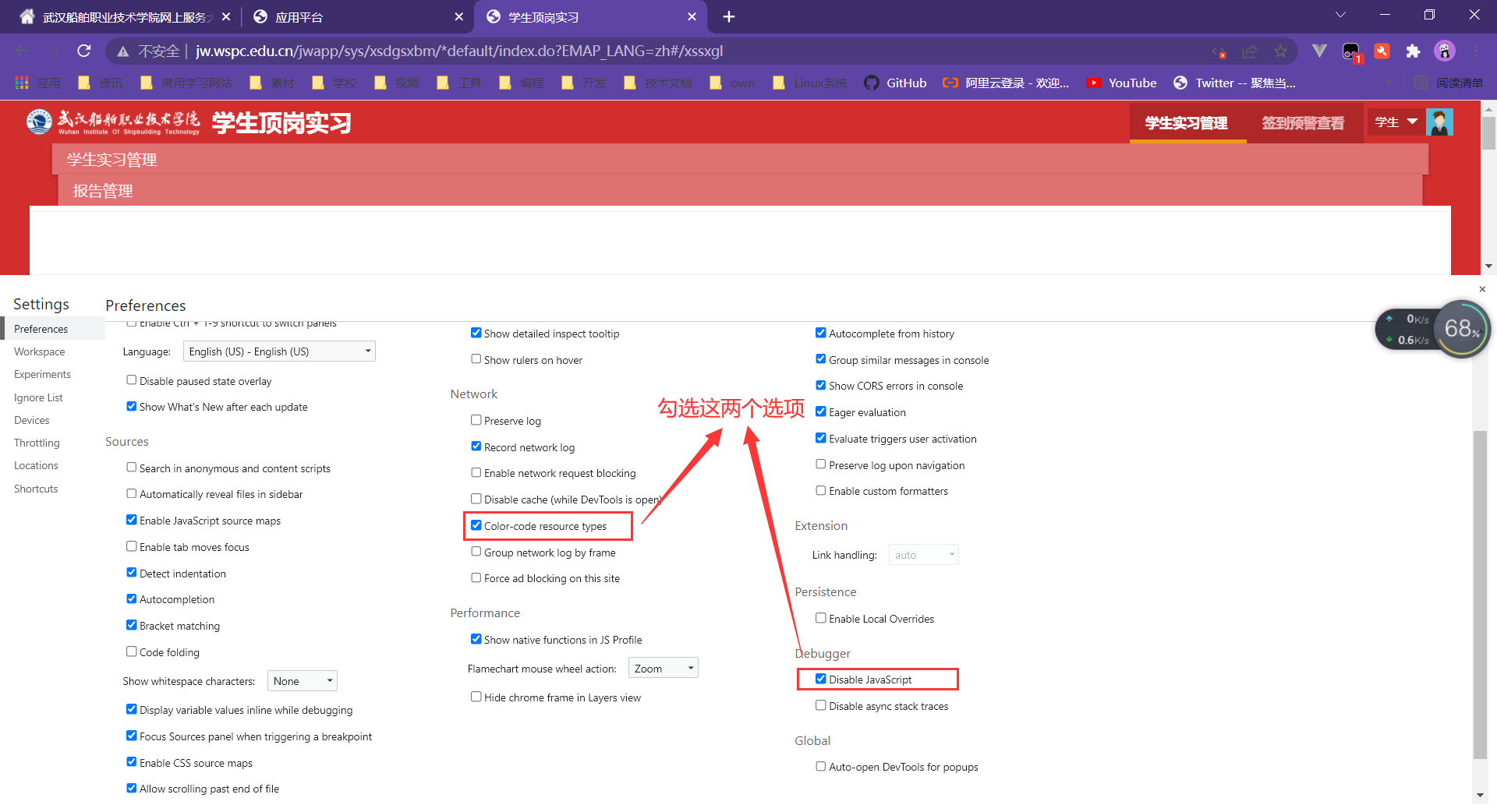Viewport: 1497px width, 812px height.
Task: Enable Disable async stack traces checkbox
Action: click(x=820, y=705)
